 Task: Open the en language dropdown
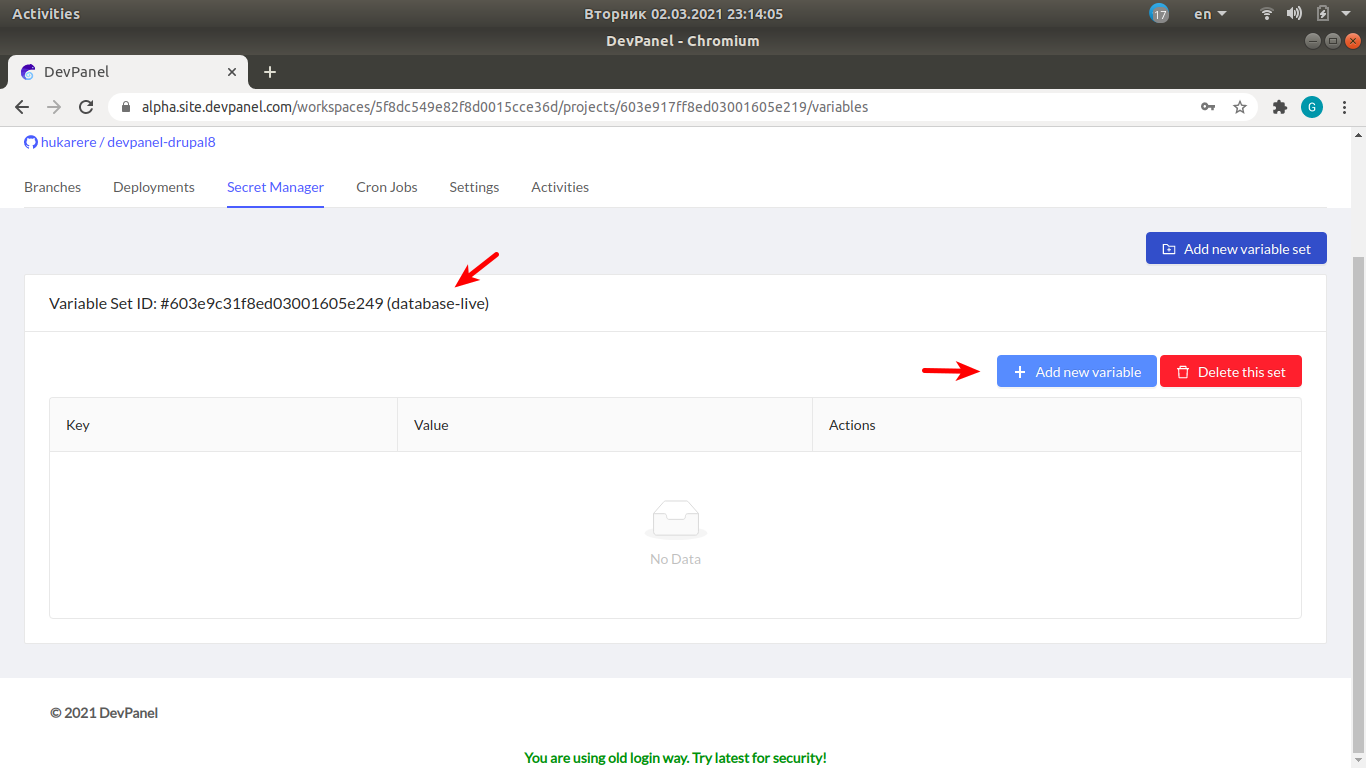1208,13
